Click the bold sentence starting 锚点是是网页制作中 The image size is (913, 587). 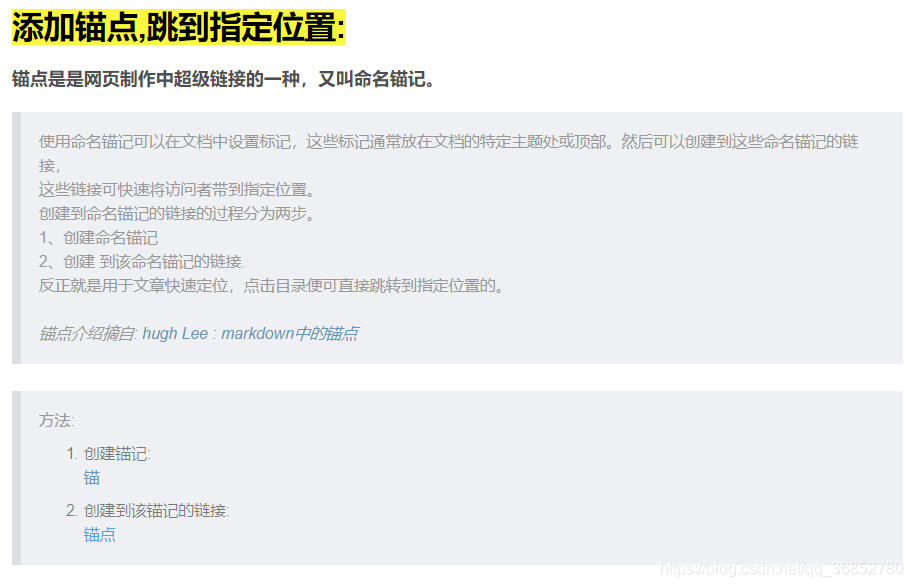tap(224, 79)
